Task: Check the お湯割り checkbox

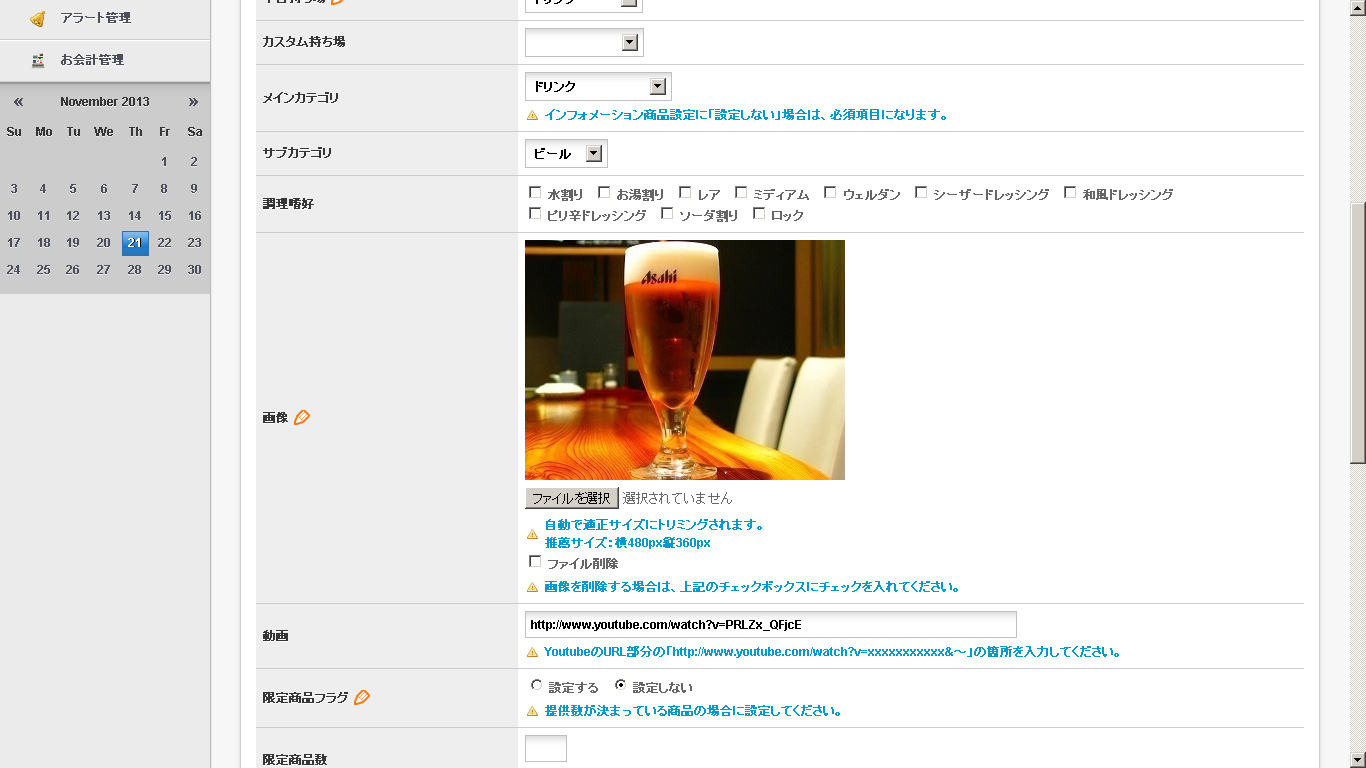Action: [604, 192]
